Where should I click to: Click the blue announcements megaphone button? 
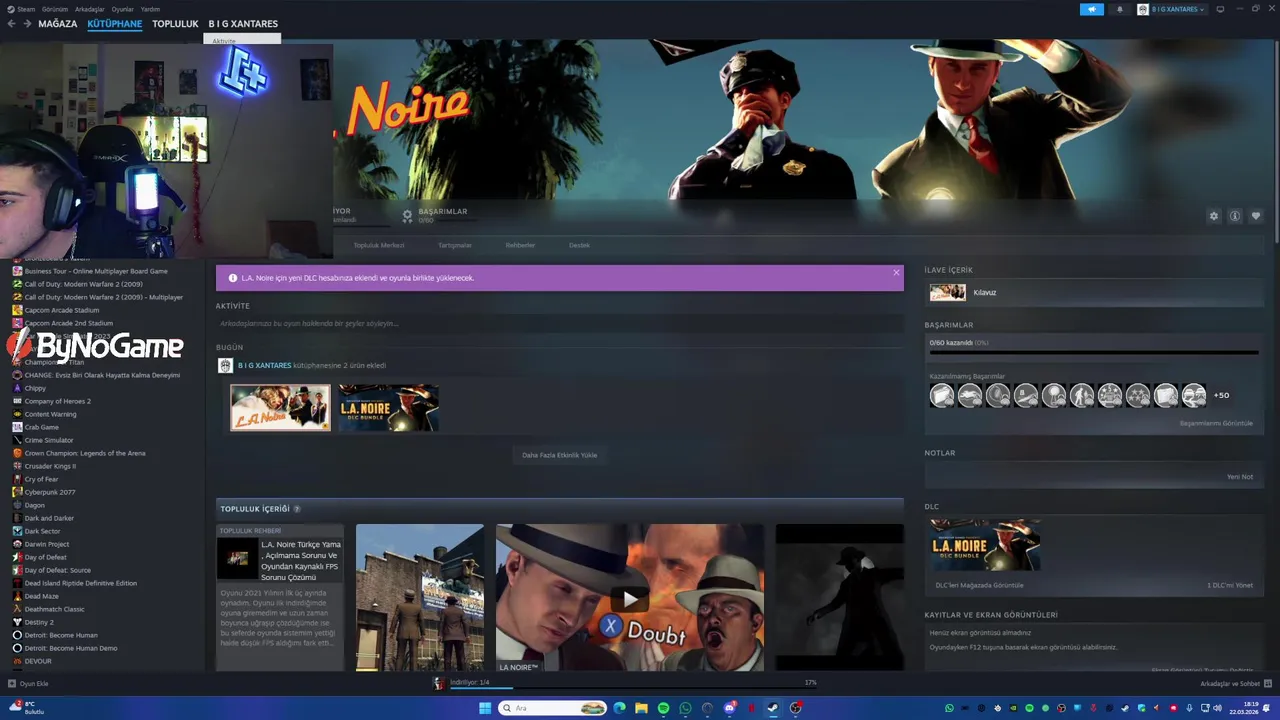coord(1092,9)
